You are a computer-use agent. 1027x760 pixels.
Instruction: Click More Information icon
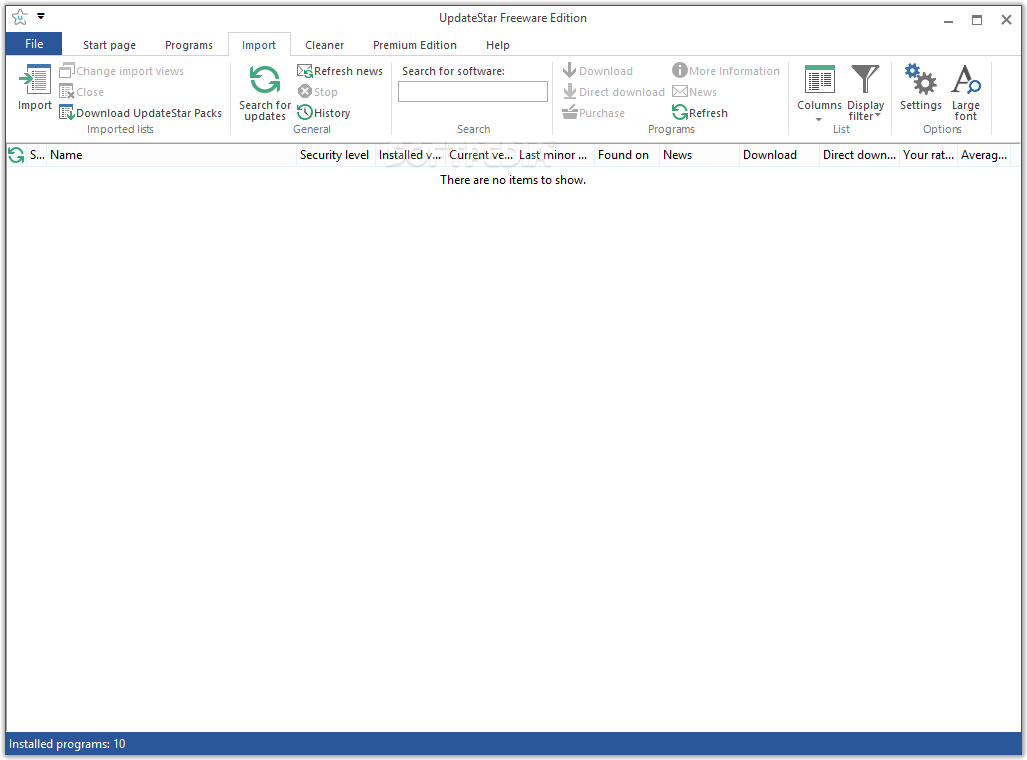[680, 70]
